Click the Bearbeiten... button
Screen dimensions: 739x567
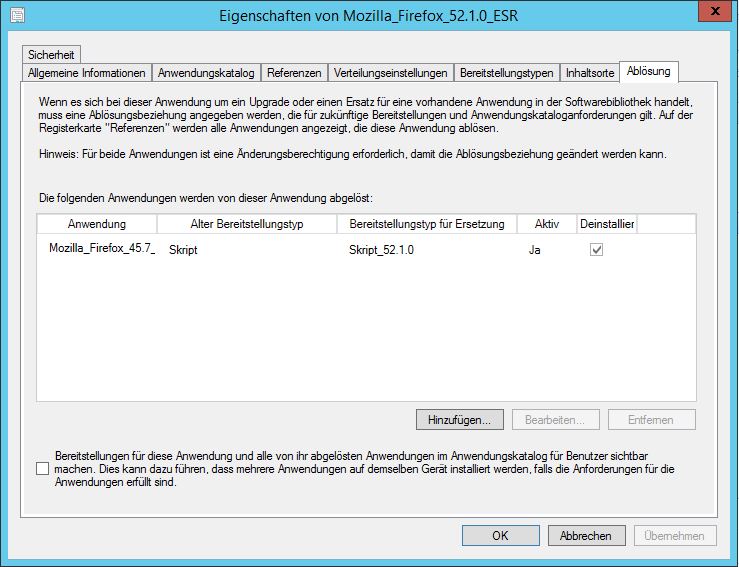[x=556, y=419]
